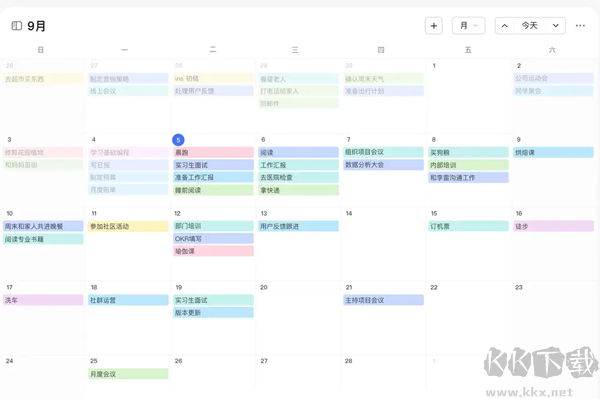The image size is (600, 399).
Task: Toggle the sidebar panel icon beside 9月
Action: (16, 26)
